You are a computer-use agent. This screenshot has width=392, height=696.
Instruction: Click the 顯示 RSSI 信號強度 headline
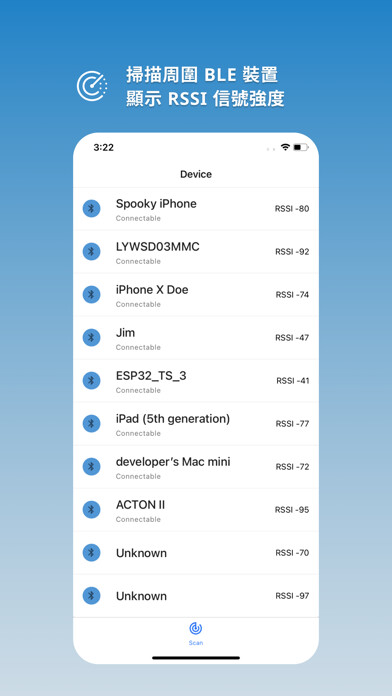[x=205, y=99]
